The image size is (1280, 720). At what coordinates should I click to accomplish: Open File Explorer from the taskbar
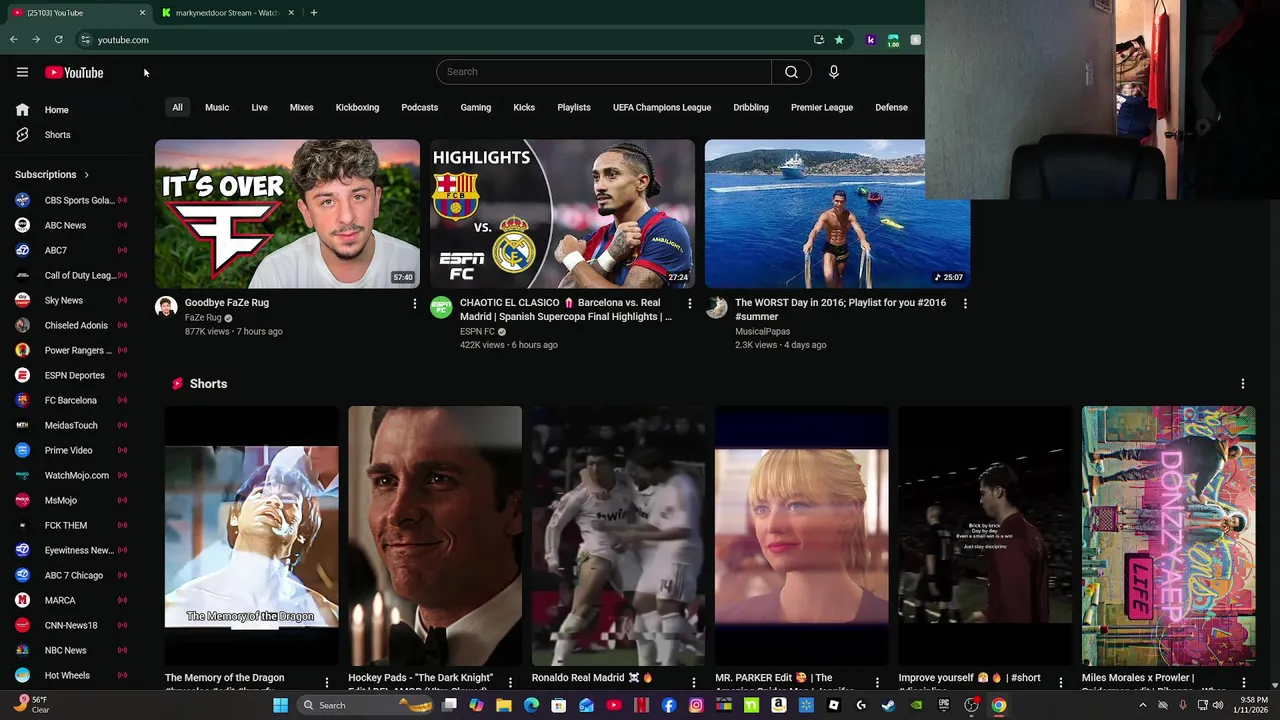point(504,705)
